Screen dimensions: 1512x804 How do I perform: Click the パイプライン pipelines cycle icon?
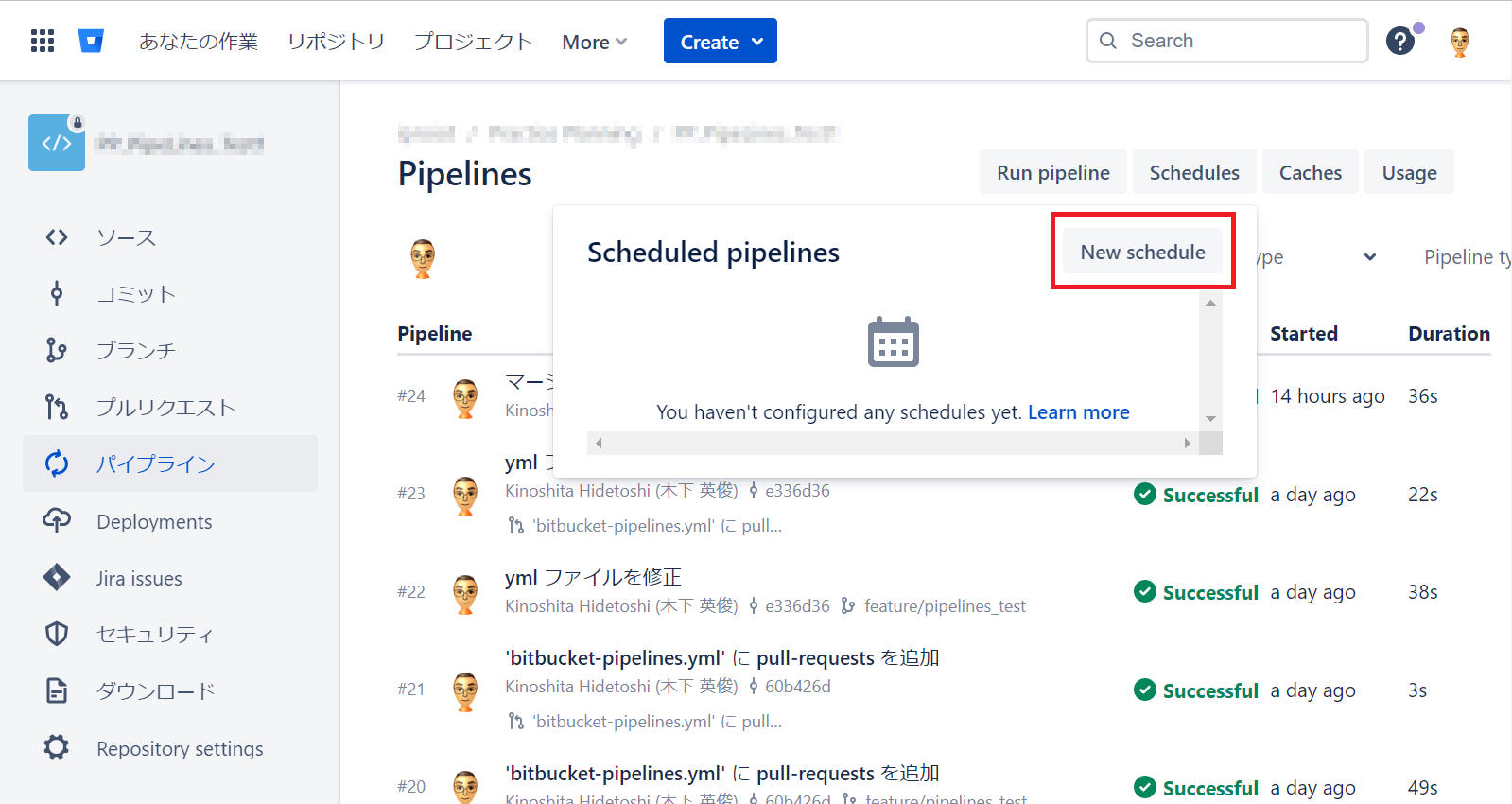pyautogui.click(x=57, y=463)
